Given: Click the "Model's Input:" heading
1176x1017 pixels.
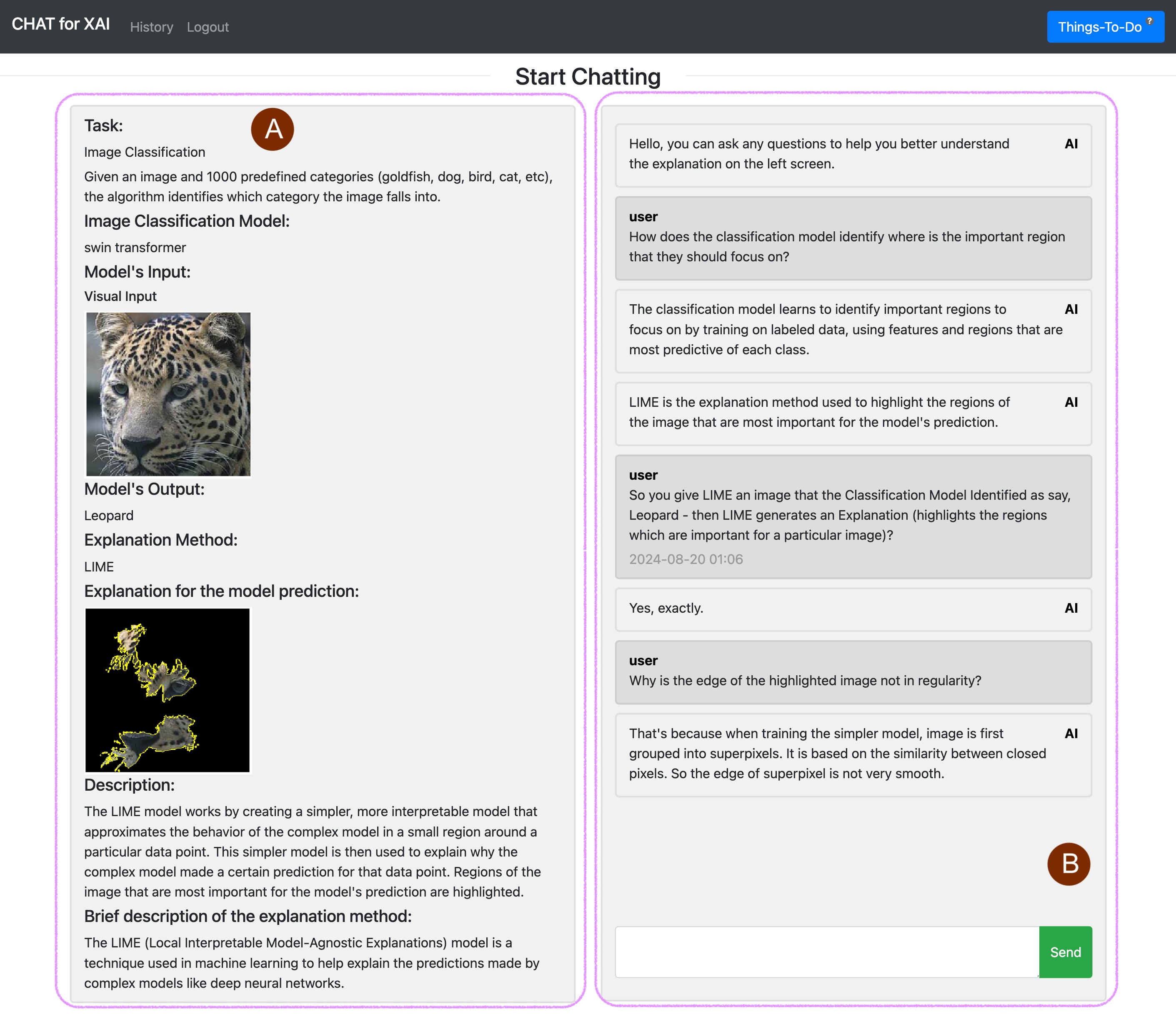Looking at the screenshot, I should click(138, 272).
